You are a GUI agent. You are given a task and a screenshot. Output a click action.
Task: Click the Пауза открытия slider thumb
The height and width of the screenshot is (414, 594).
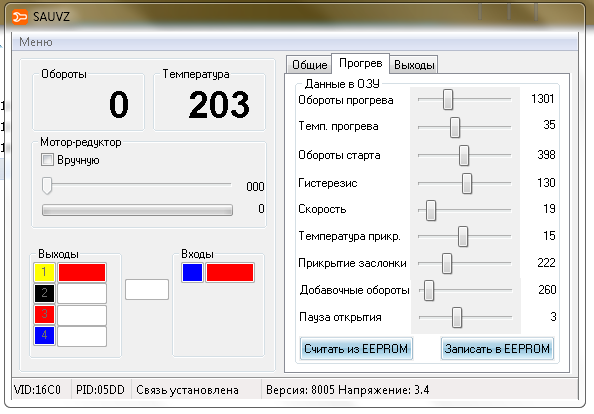pos(457,317)
